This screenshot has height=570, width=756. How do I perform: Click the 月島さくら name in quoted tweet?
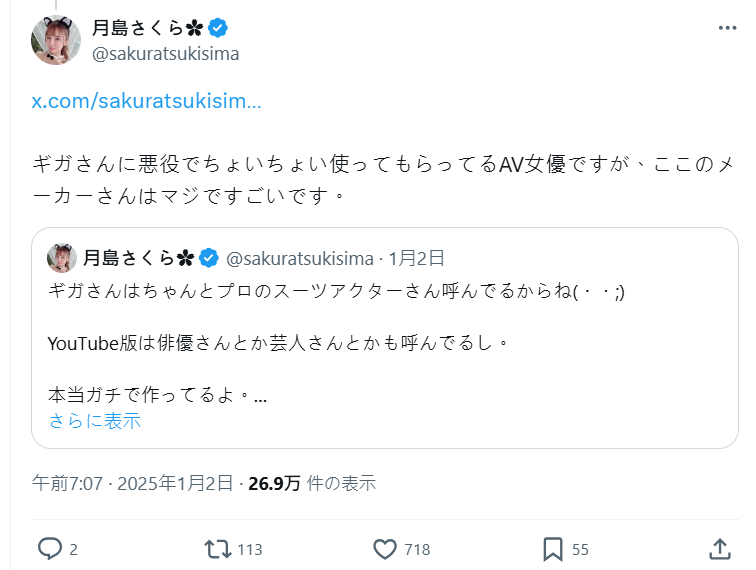(x=128, y=258)
